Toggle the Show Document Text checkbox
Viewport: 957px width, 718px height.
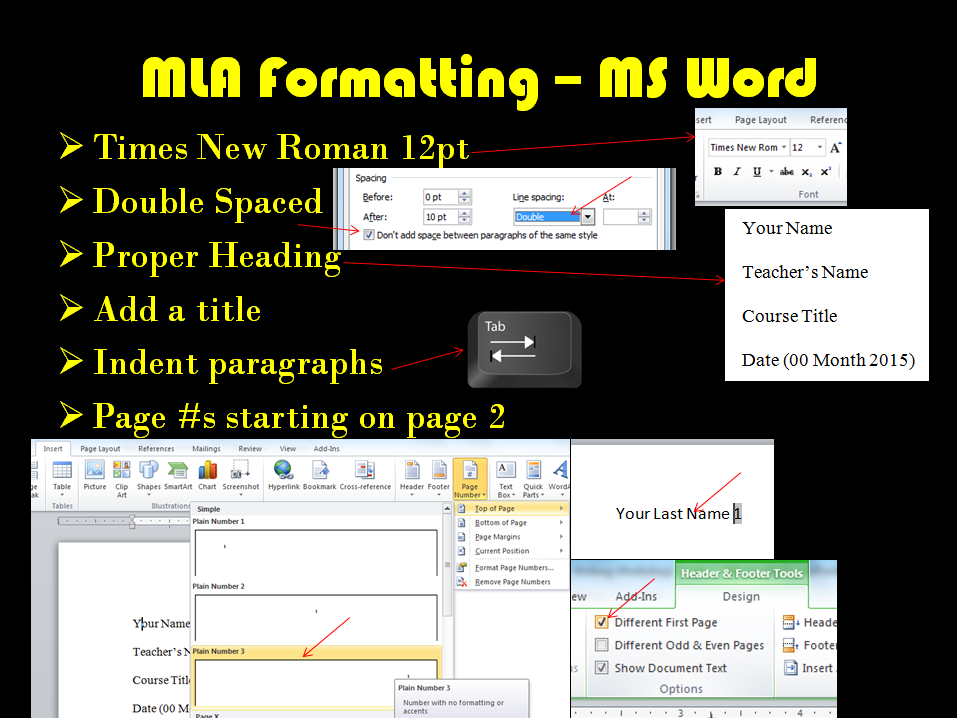pyautogui.click(x=601, y=668)
